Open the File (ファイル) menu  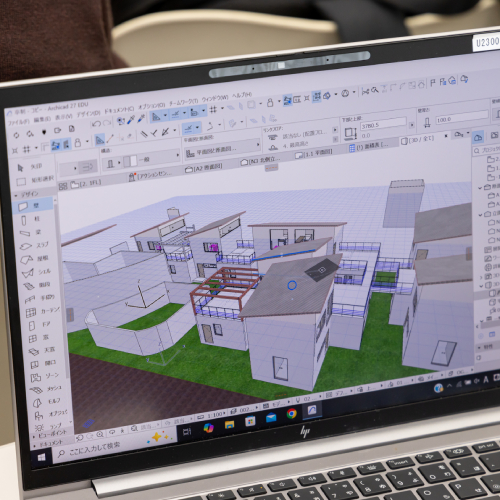click(18, 122)
